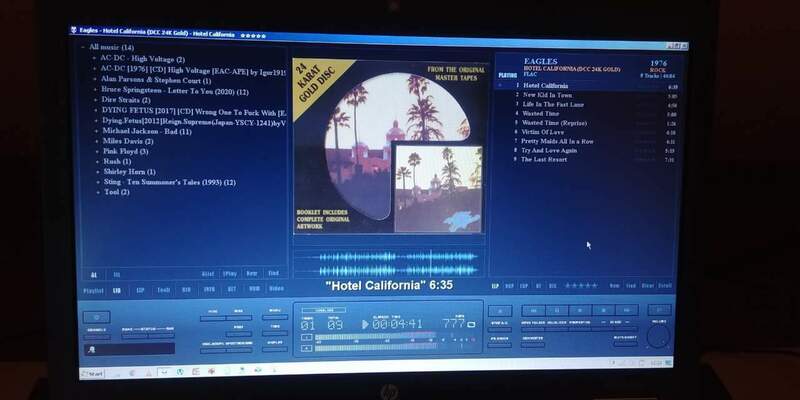The height and width of the screenshot is (400, 800).
Task: Expand the Pink Floyd artist node
Action: [95, 151]
